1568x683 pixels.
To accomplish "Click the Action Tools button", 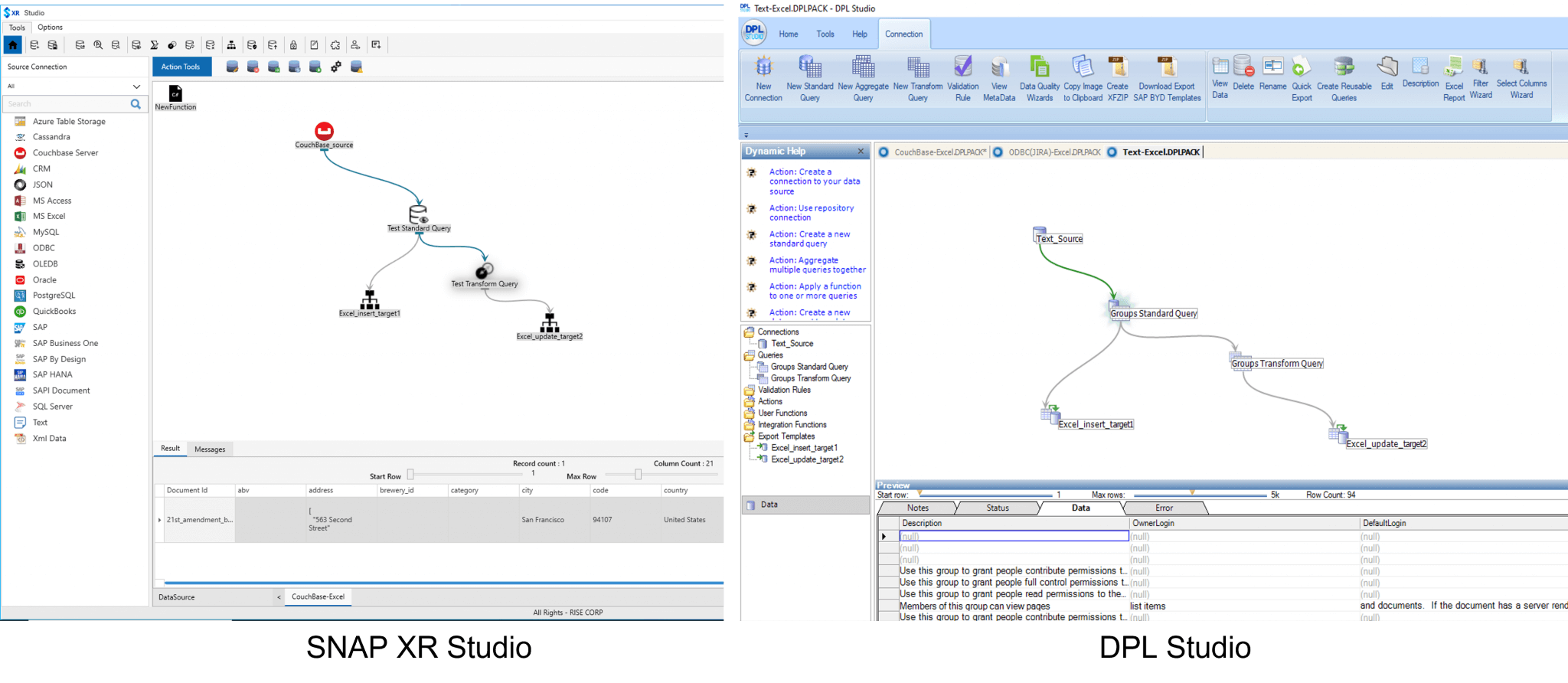I will click(181, 67).
